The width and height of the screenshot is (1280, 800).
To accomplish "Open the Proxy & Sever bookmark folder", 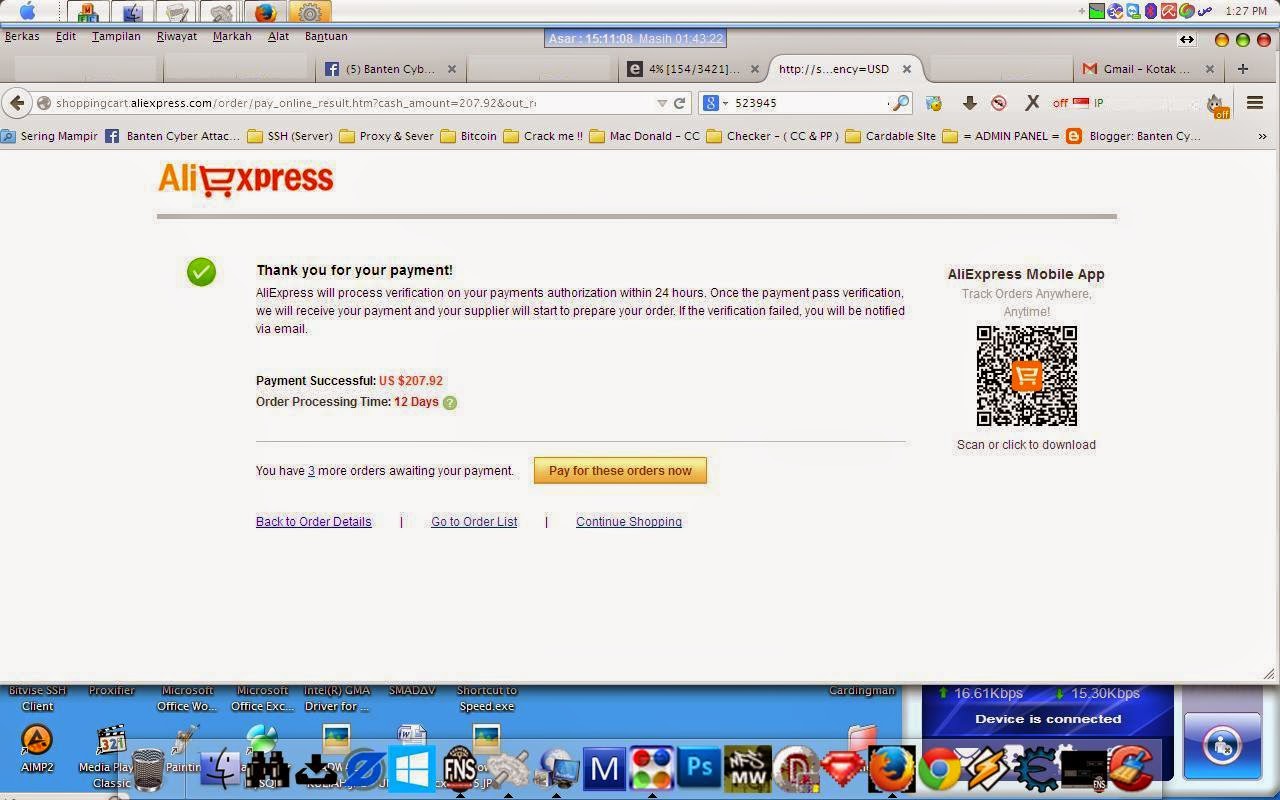I will coord(386,136).
